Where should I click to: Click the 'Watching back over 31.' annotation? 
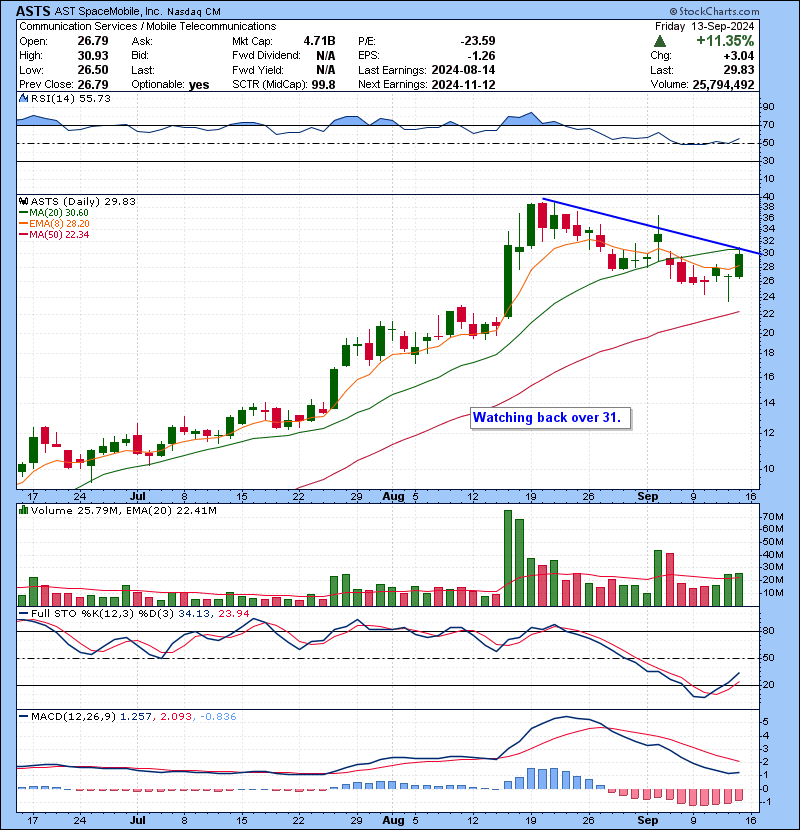551,417
